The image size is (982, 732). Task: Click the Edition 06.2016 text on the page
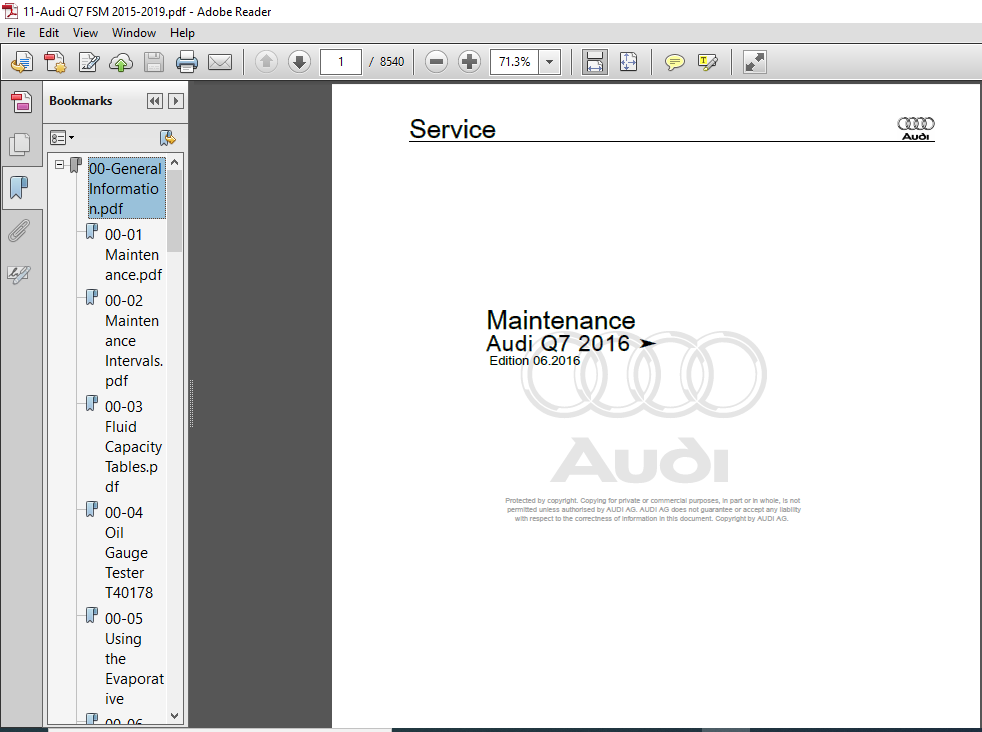click(535, 361)
